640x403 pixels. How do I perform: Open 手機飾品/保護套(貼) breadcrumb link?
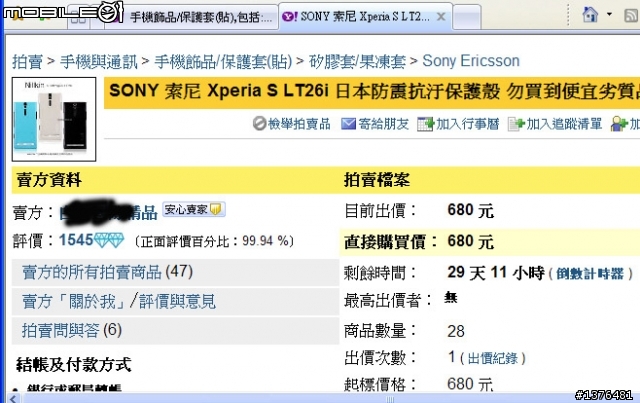point(223,62)
